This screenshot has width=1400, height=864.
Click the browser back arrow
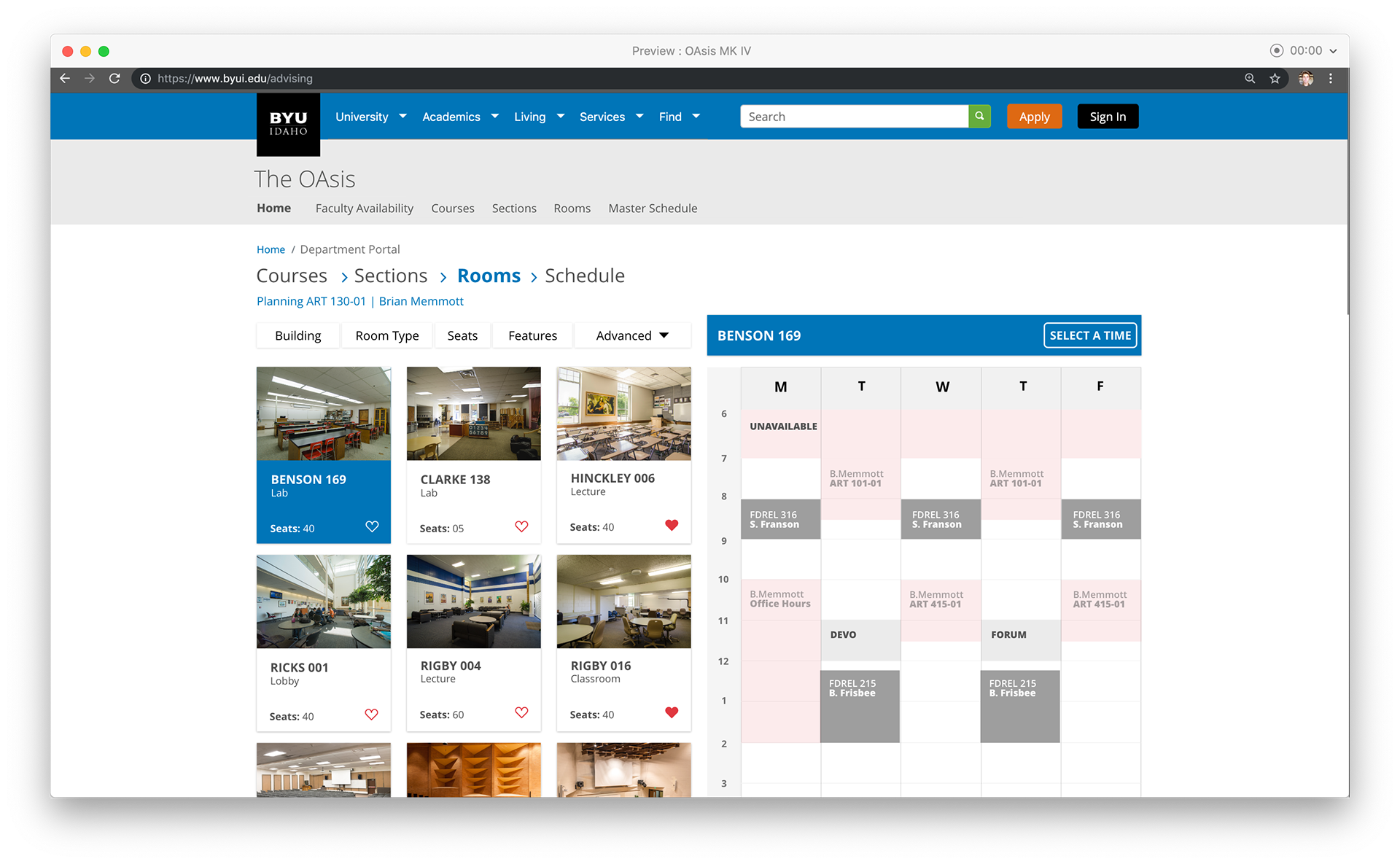point(65,78)
